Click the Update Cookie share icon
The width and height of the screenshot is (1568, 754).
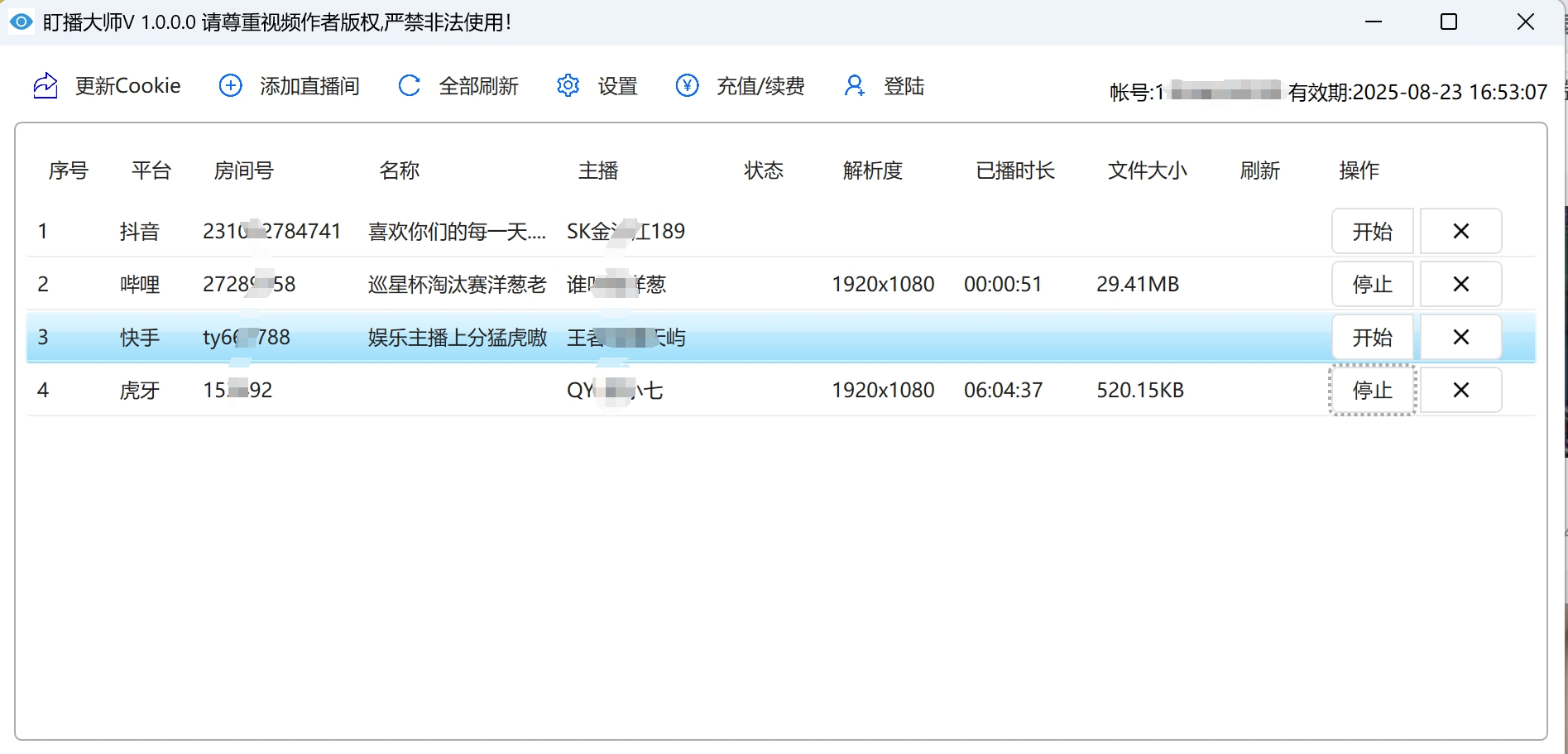(46, 86)
